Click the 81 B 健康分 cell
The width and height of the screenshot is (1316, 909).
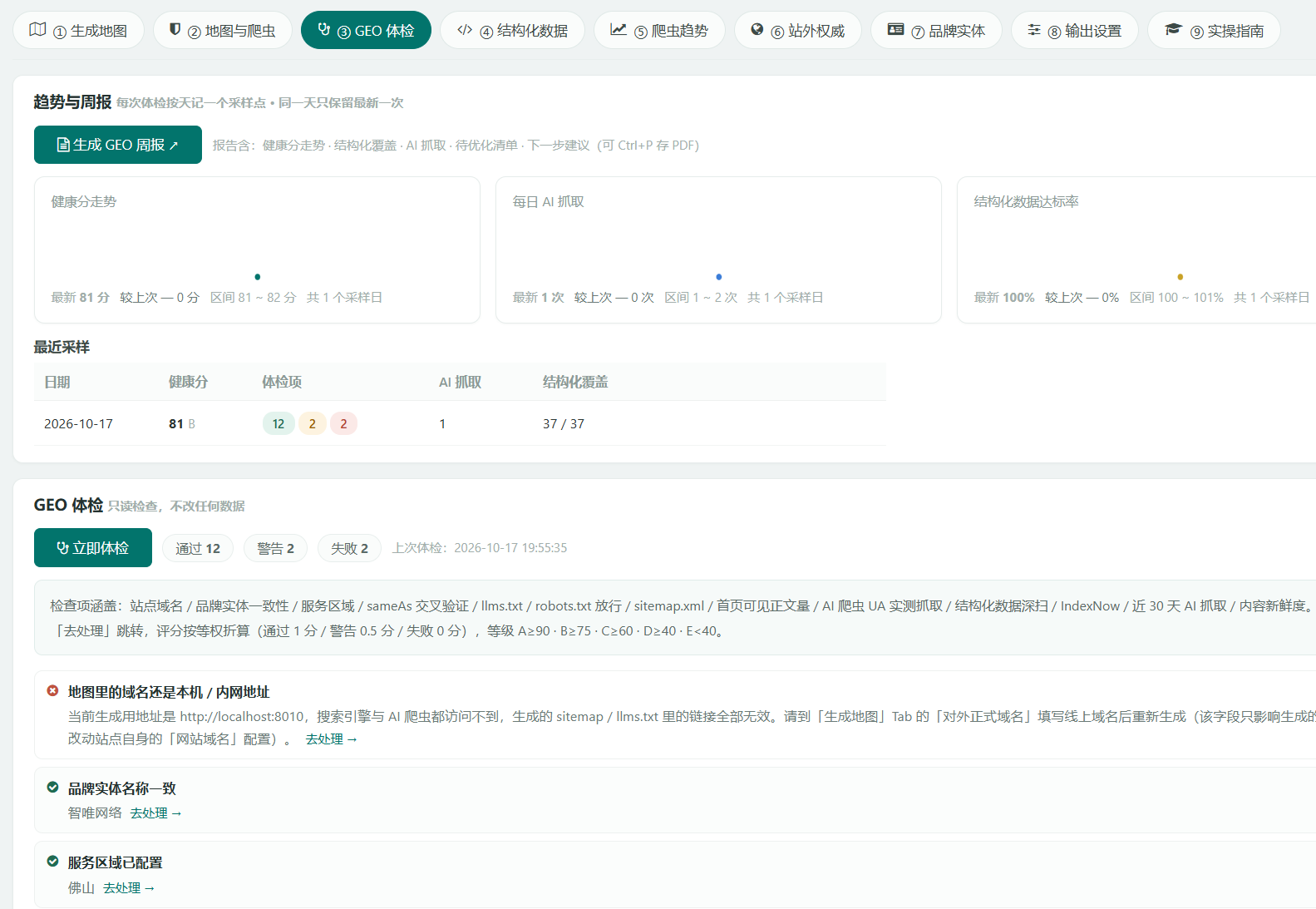[182, 423]
